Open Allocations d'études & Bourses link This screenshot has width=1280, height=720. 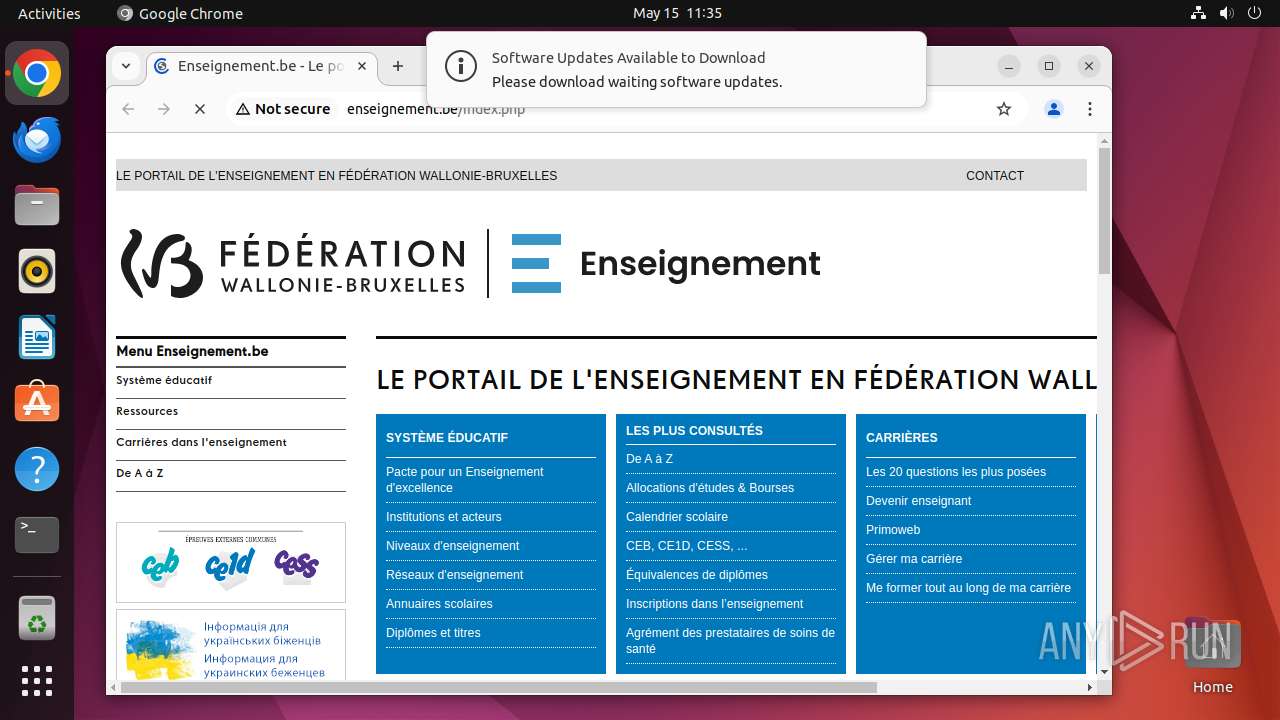(710, 488)
